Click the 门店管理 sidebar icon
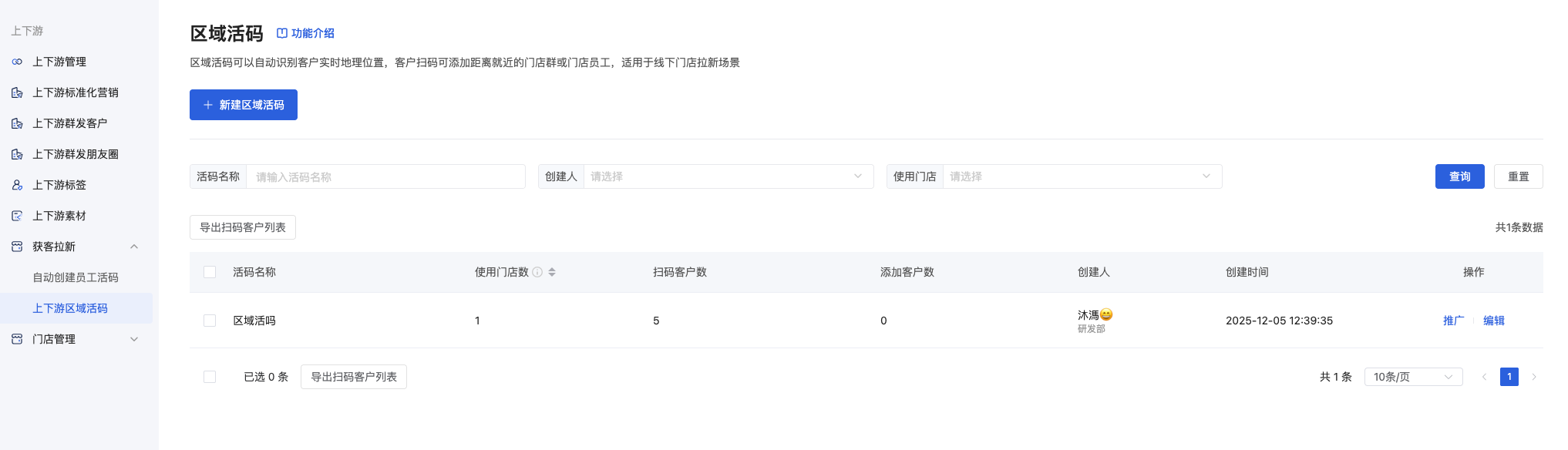1568x450 pixels. point(17,339)
